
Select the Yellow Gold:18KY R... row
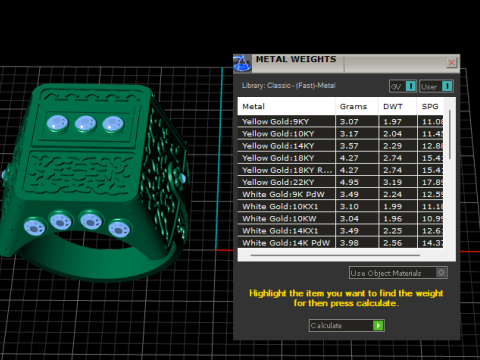340,170
